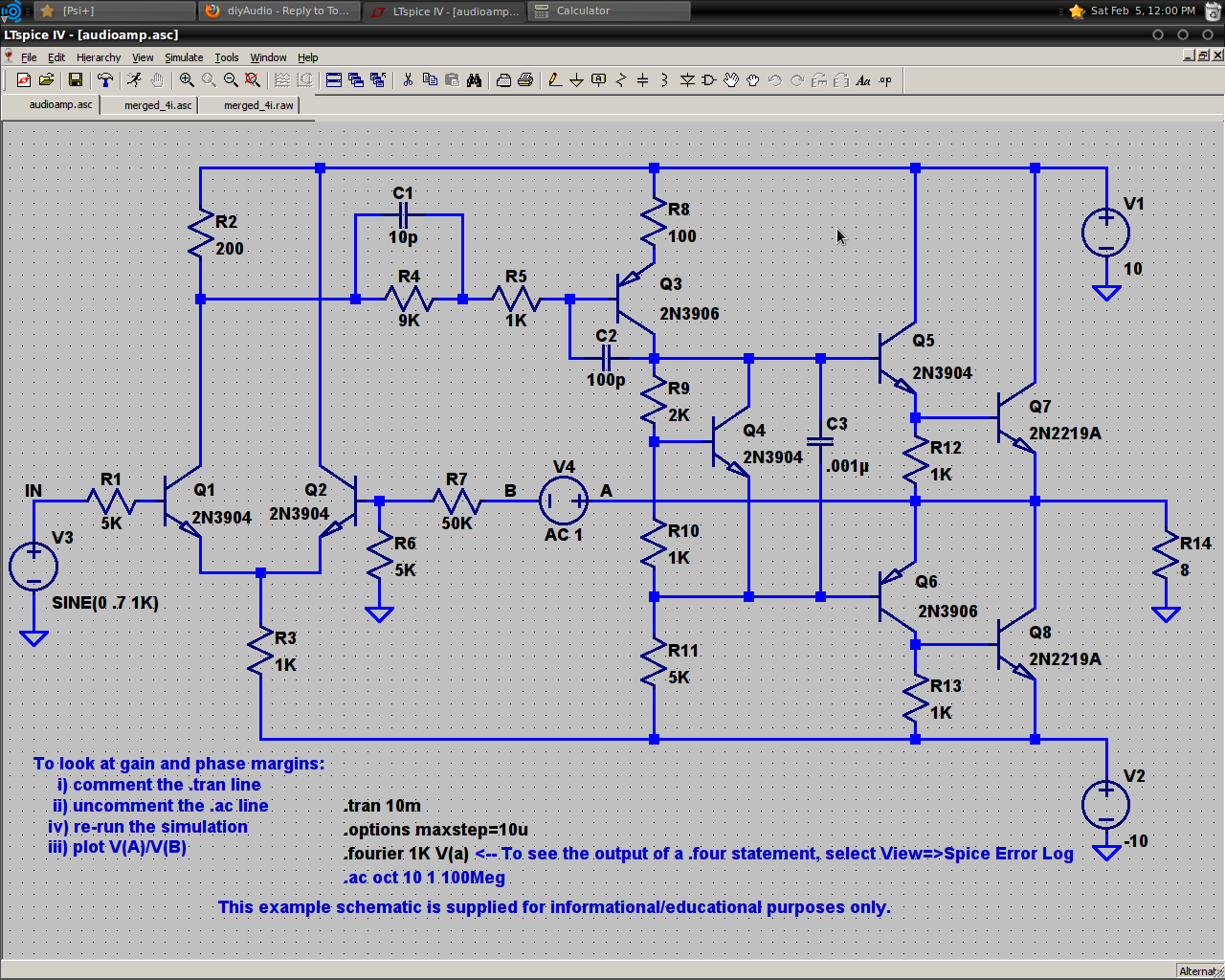Open a file using the folder icon

coord(46,80)
